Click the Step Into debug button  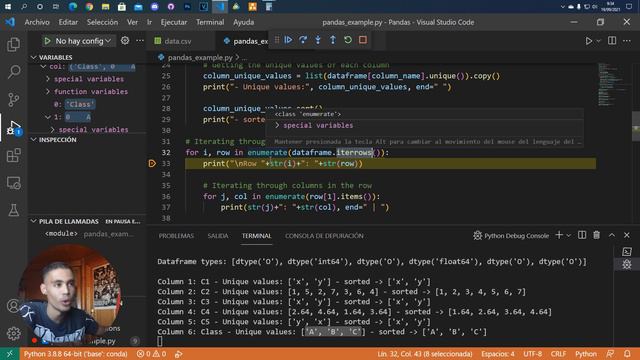[318, 40]
